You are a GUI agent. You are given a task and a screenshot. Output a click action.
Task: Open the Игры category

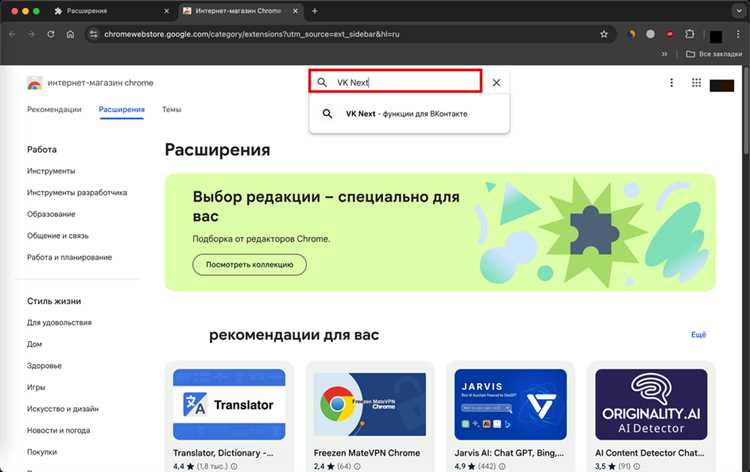36,387
